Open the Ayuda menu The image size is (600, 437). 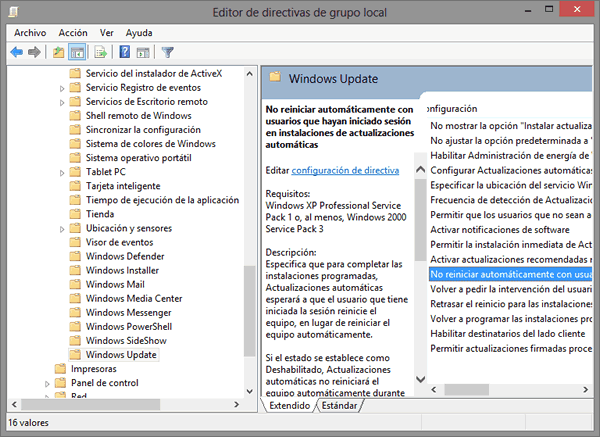[139, 33]
